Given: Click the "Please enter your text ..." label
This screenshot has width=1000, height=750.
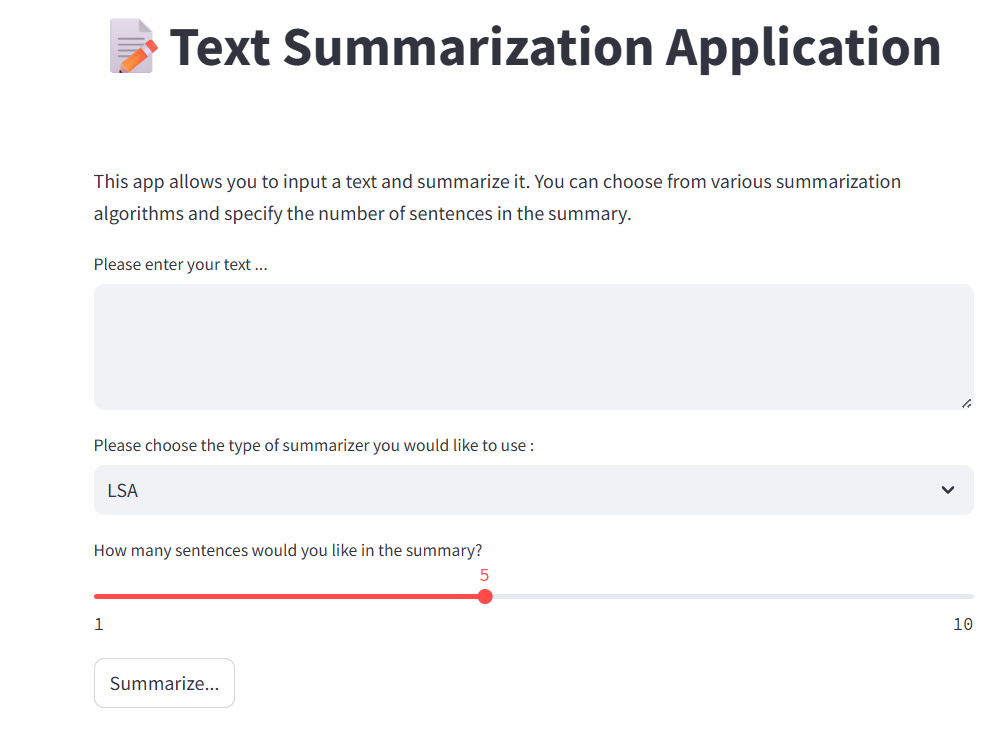Looking at the screenshot, I should click(180, 265).
